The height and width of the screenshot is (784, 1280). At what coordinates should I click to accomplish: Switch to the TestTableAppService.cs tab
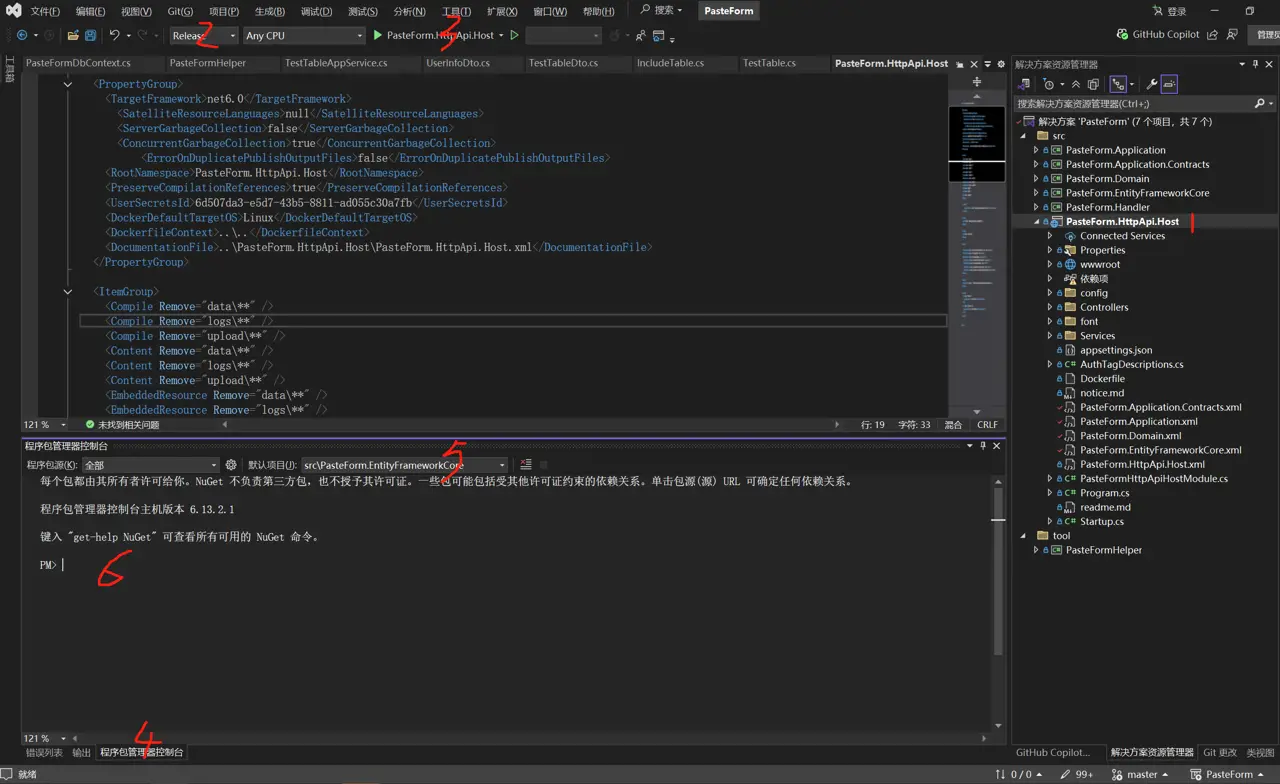point(336,63)
